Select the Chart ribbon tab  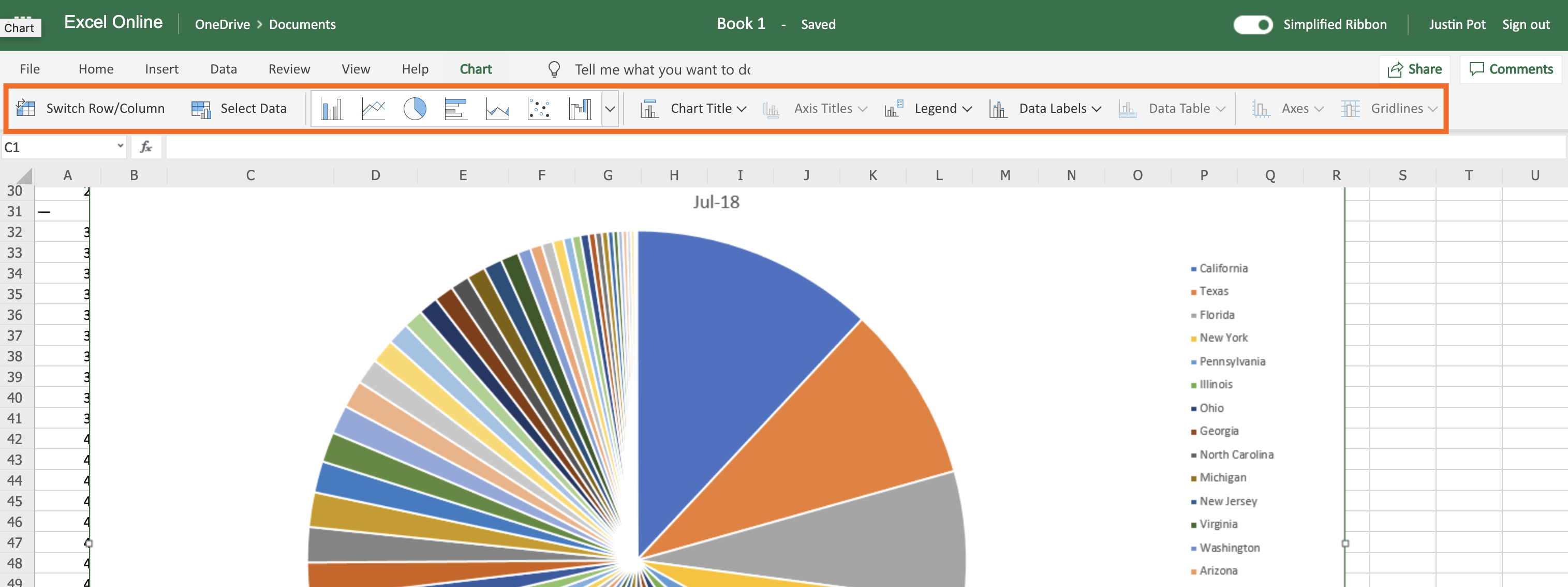coord(476,69)
